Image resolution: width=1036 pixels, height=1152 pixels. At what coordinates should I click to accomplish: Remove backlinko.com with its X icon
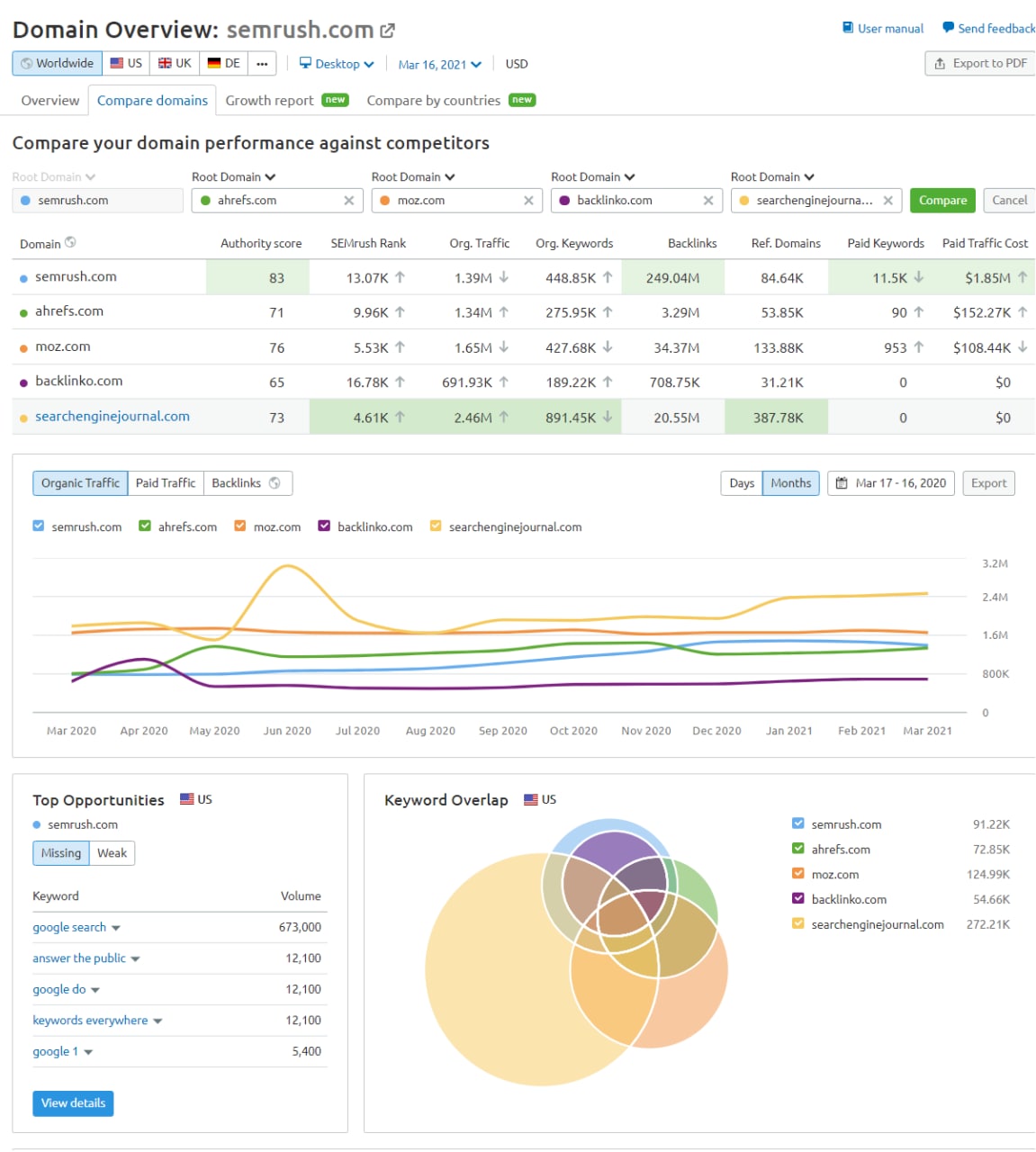point(708,201)
